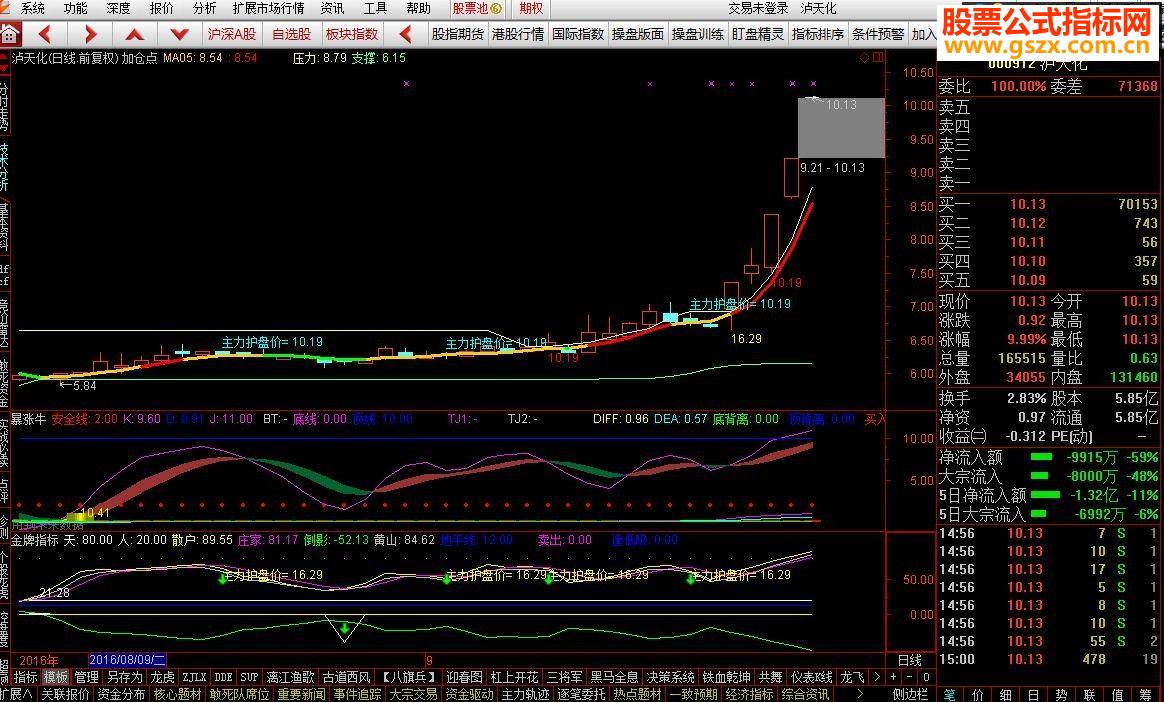Click the red down arrow toolbar icon
This screenshot has width=1164, height=702.
(179, 34)
